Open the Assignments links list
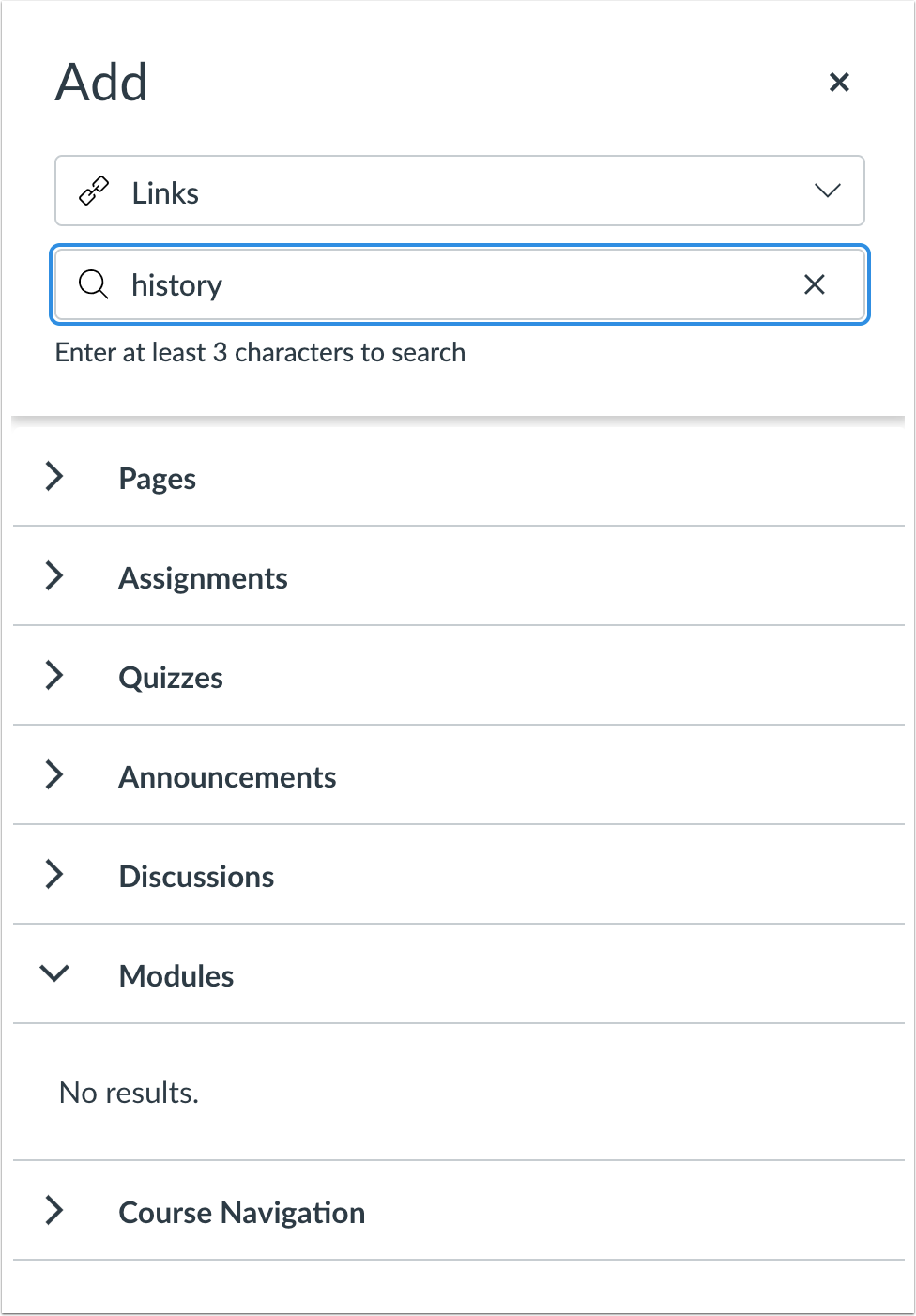916x1316 pixels. 203,578
